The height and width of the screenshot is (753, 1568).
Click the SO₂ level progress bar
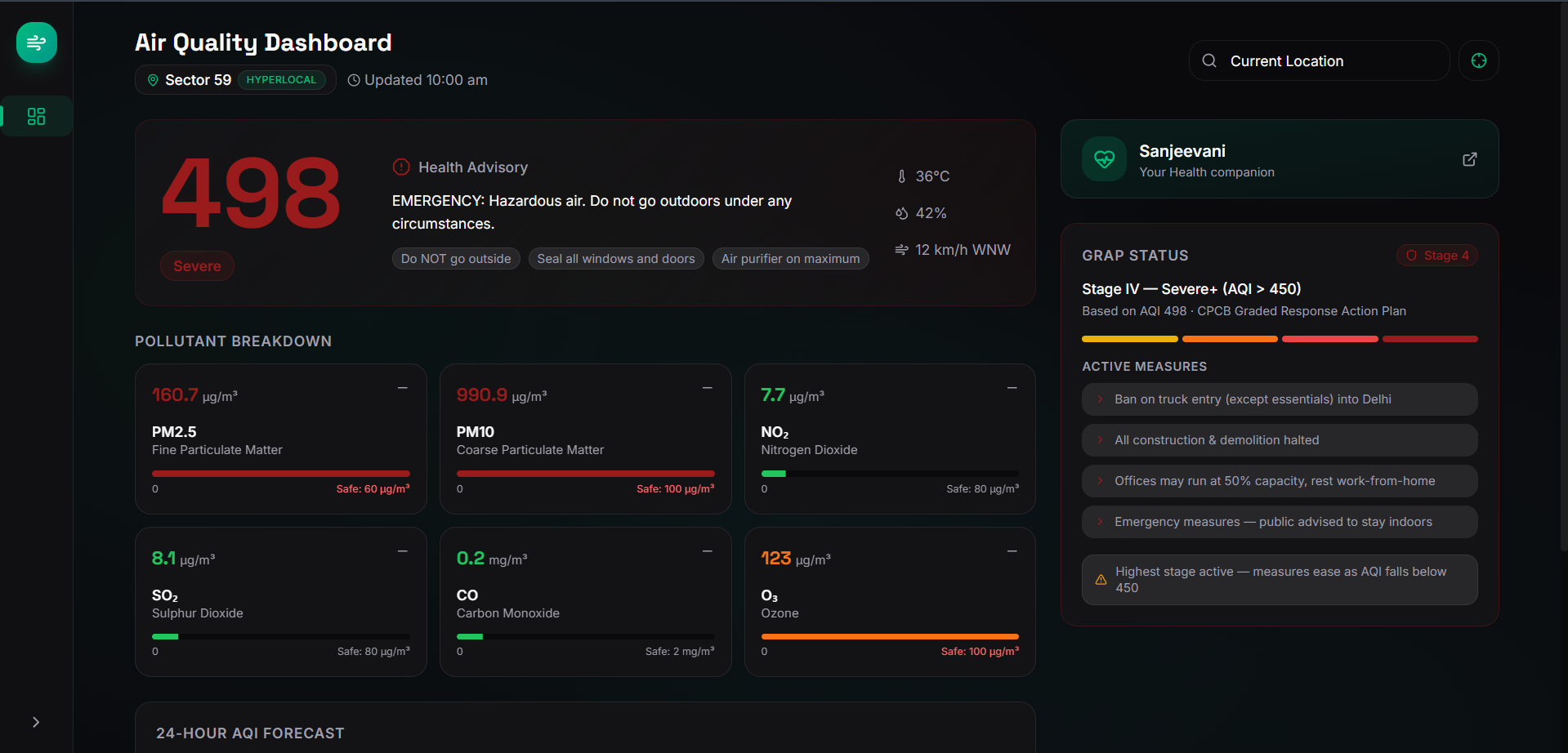[x=281, y=636]
